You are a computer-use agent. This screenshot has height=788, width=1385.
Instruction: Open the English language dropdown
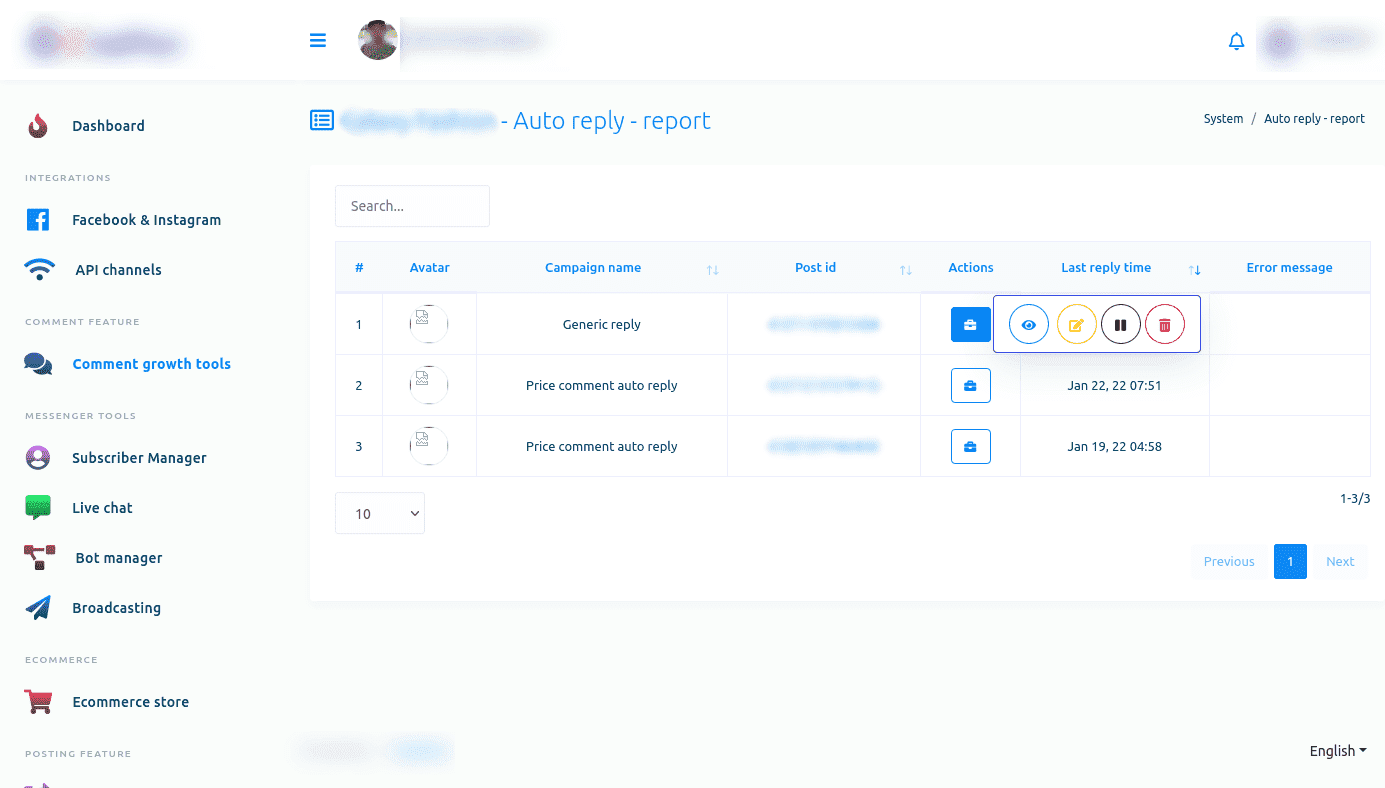[x=1337, y=751]
